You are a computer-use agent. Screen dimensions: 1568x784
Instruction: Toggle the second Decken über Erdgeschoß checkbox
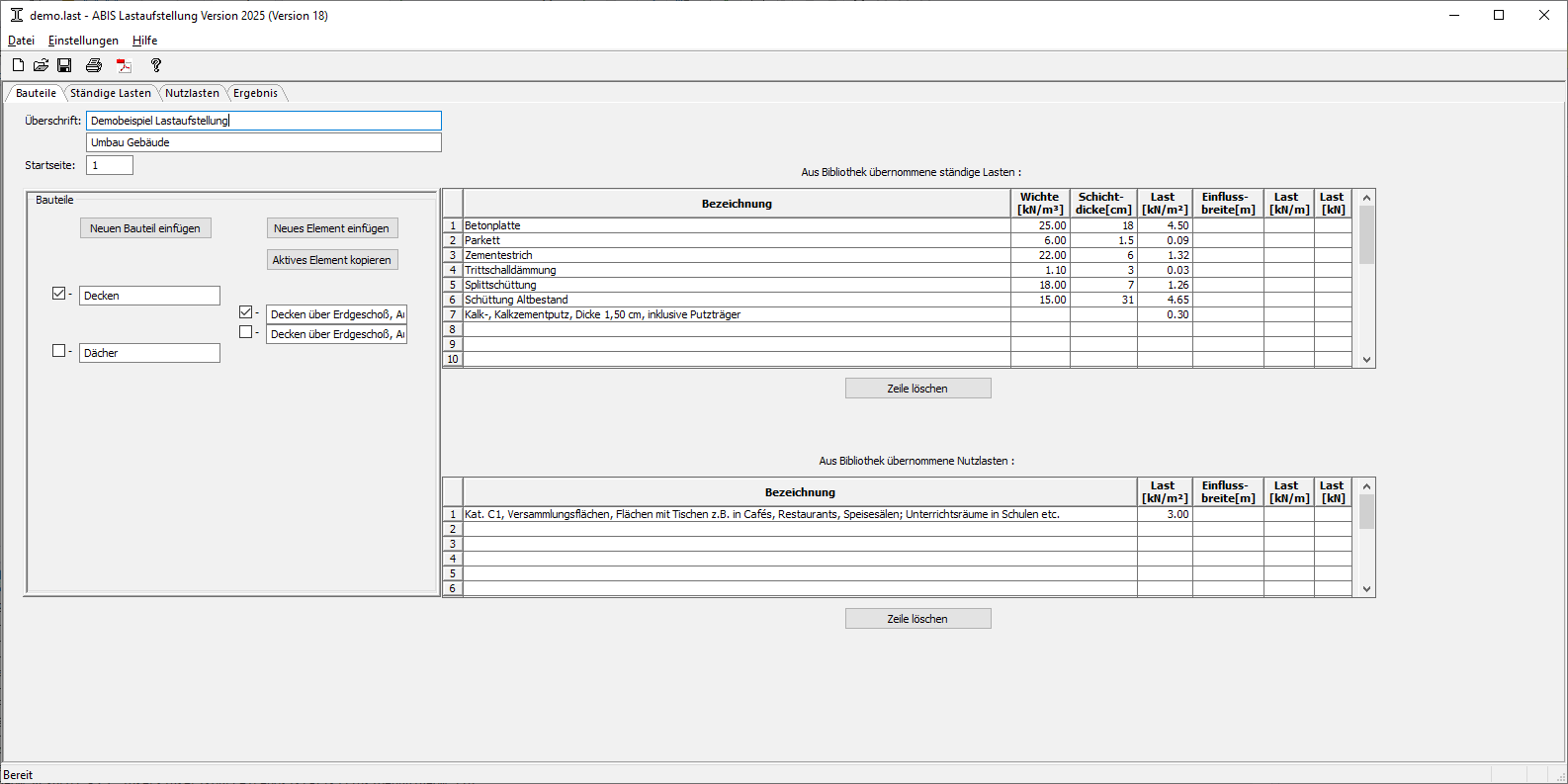[245, 332]
